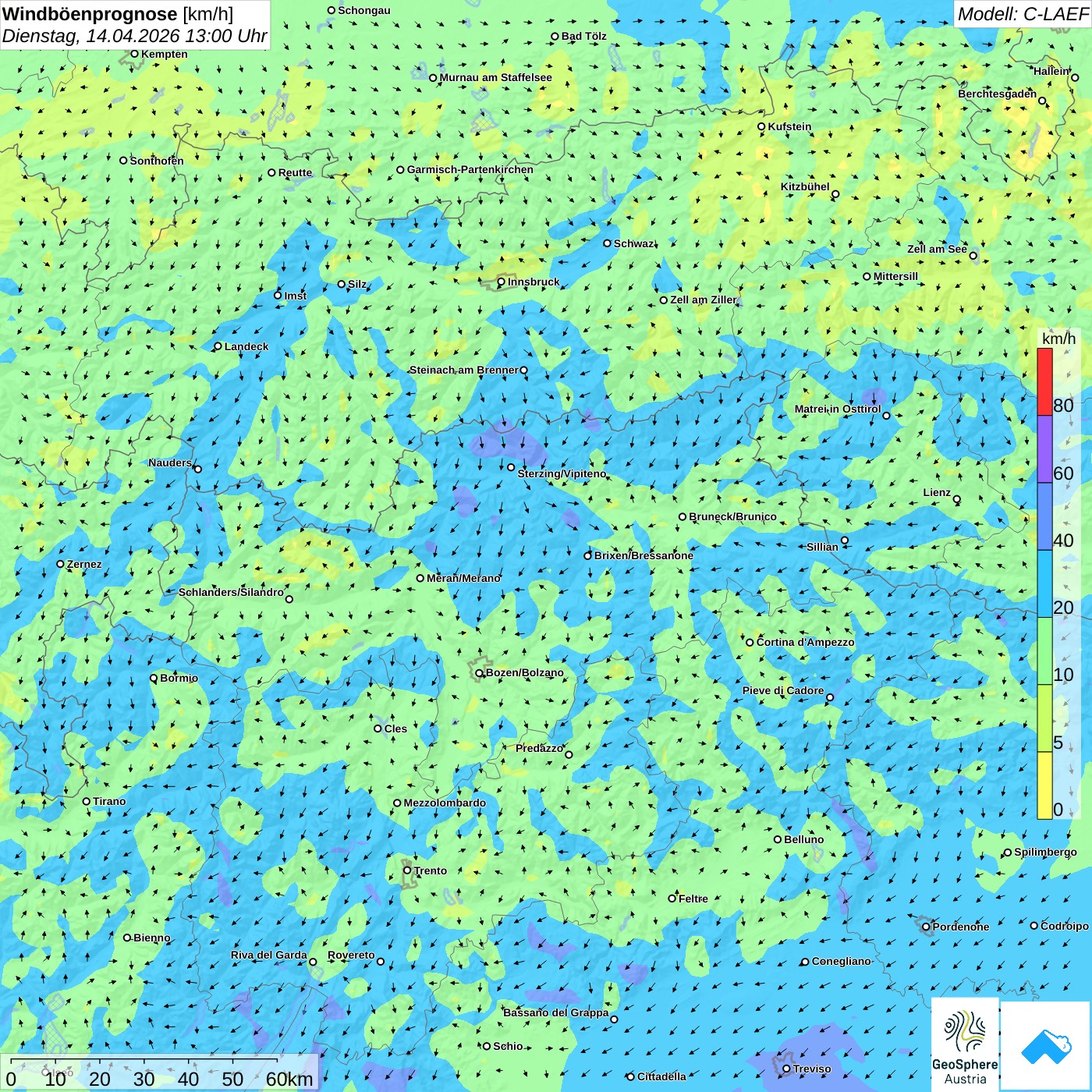Click the Brixen/Bressanone label
The width and height of the screenshot is (1092, 1092).
click(643, 555)
